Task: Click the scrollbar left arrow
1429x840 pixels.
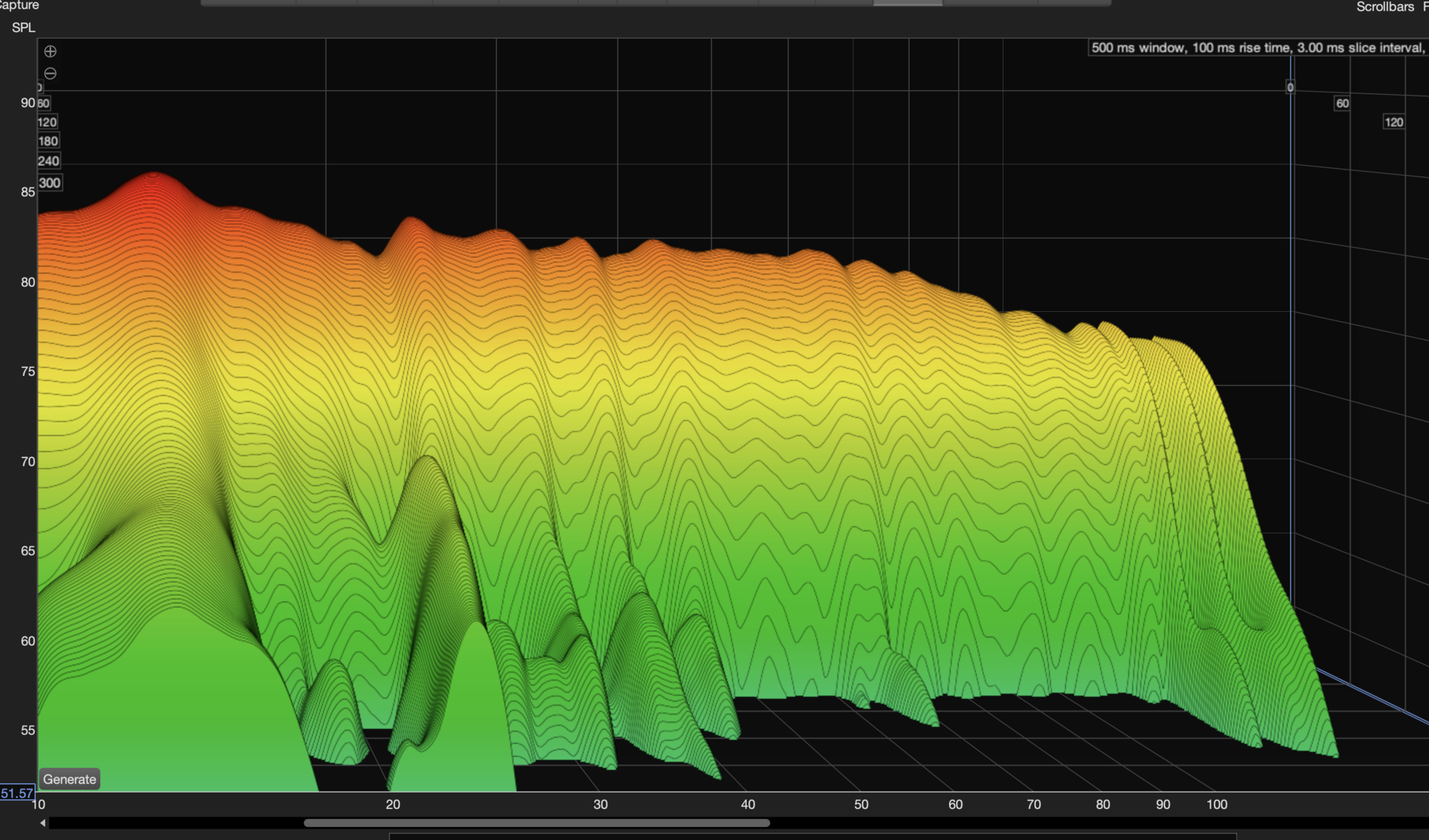Action: (43, 823)
